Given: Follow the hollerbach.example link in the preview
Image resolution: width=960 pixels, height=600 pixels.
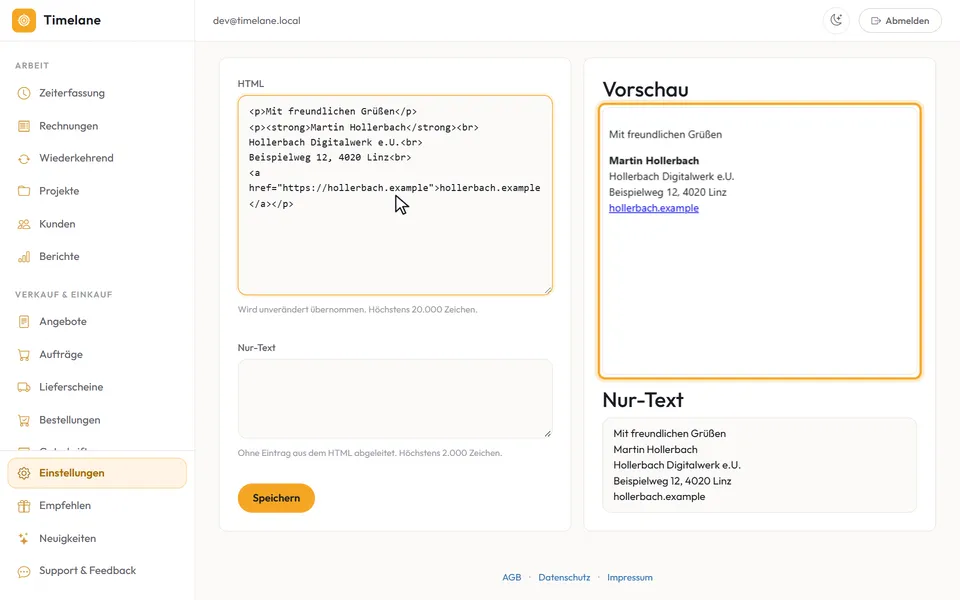Looking at the screenshot, I should tap(654, 208).
